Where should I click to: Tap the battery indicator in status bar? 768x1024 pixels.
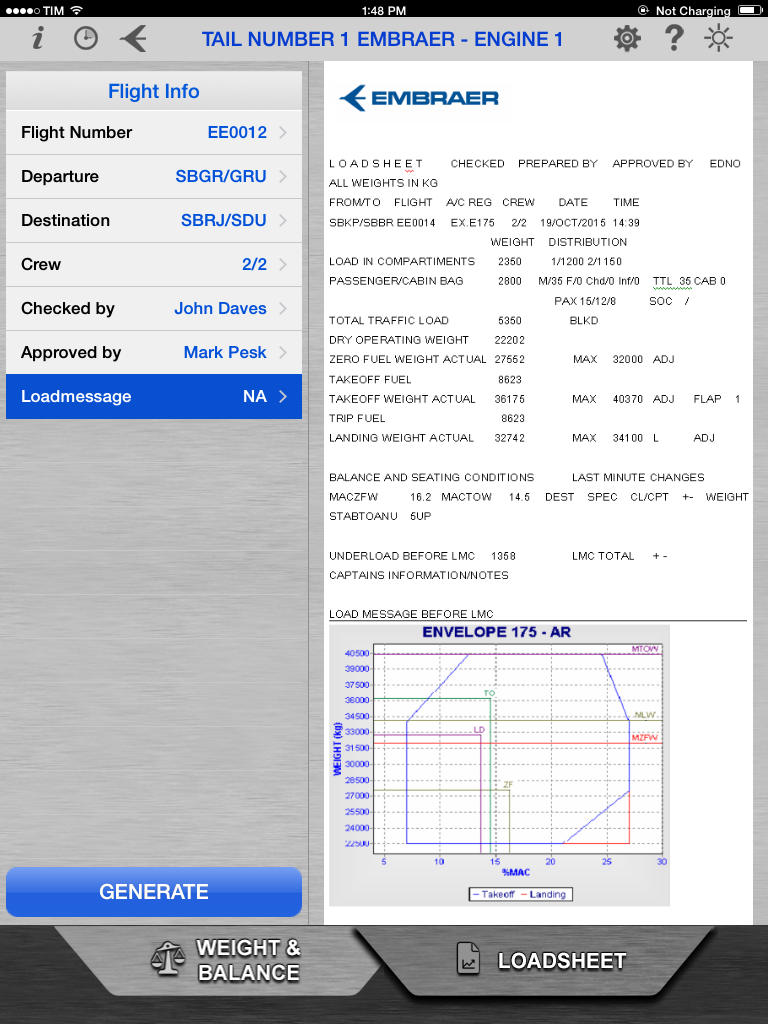coord(750,10)
